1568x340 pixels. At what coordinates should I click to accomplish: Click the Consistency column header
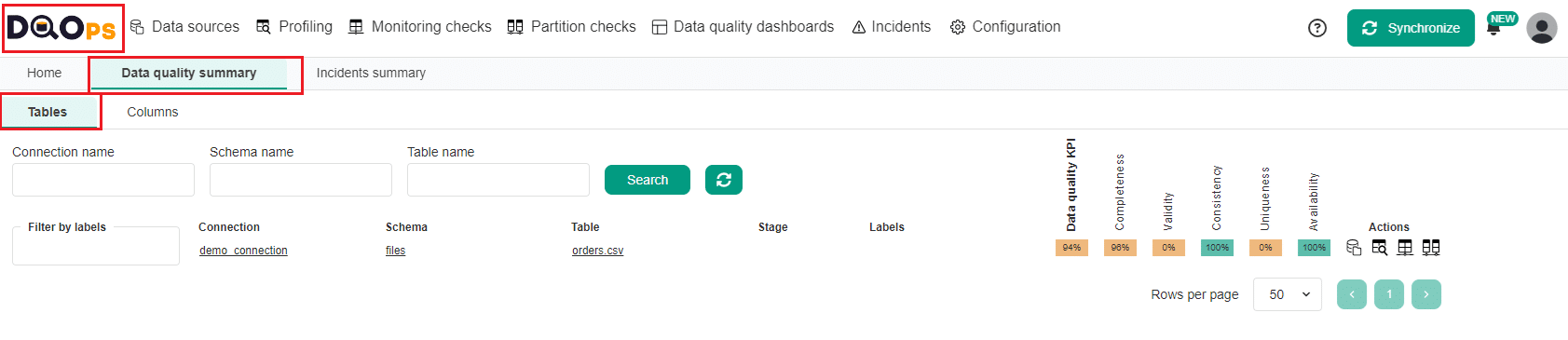[1217, 198]
